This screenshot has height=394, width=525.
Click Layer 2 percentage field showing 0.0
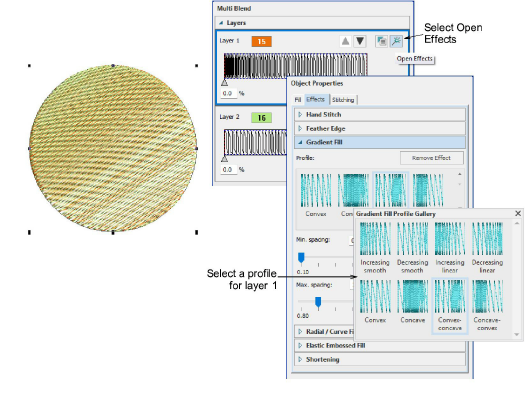(229, 170)
